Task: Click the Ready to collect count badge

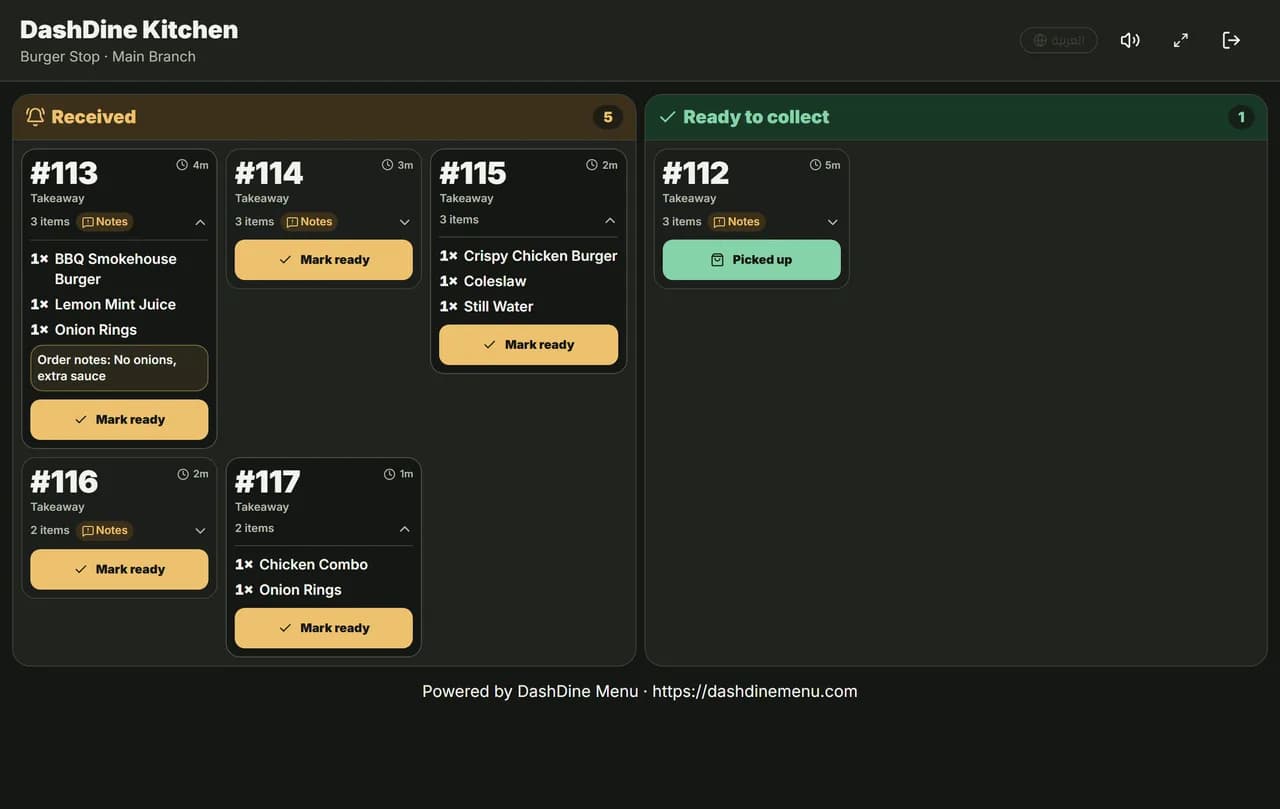Action: point(1241,117)
